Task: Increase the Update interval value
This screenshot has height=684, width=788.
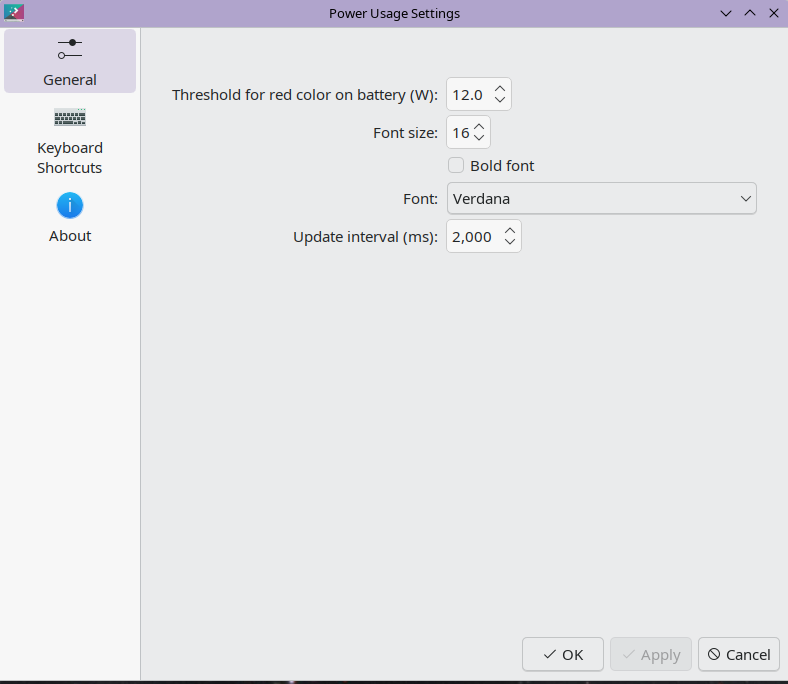Action: 510,231
